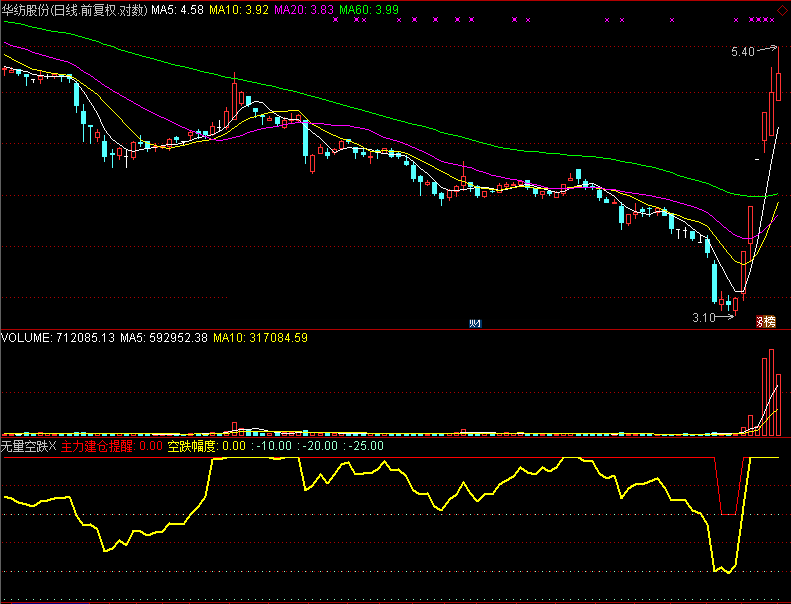The height and width of the screenshot is (604, 791).
Task: Open the 财 financial info marker
Action: point(475,323)
